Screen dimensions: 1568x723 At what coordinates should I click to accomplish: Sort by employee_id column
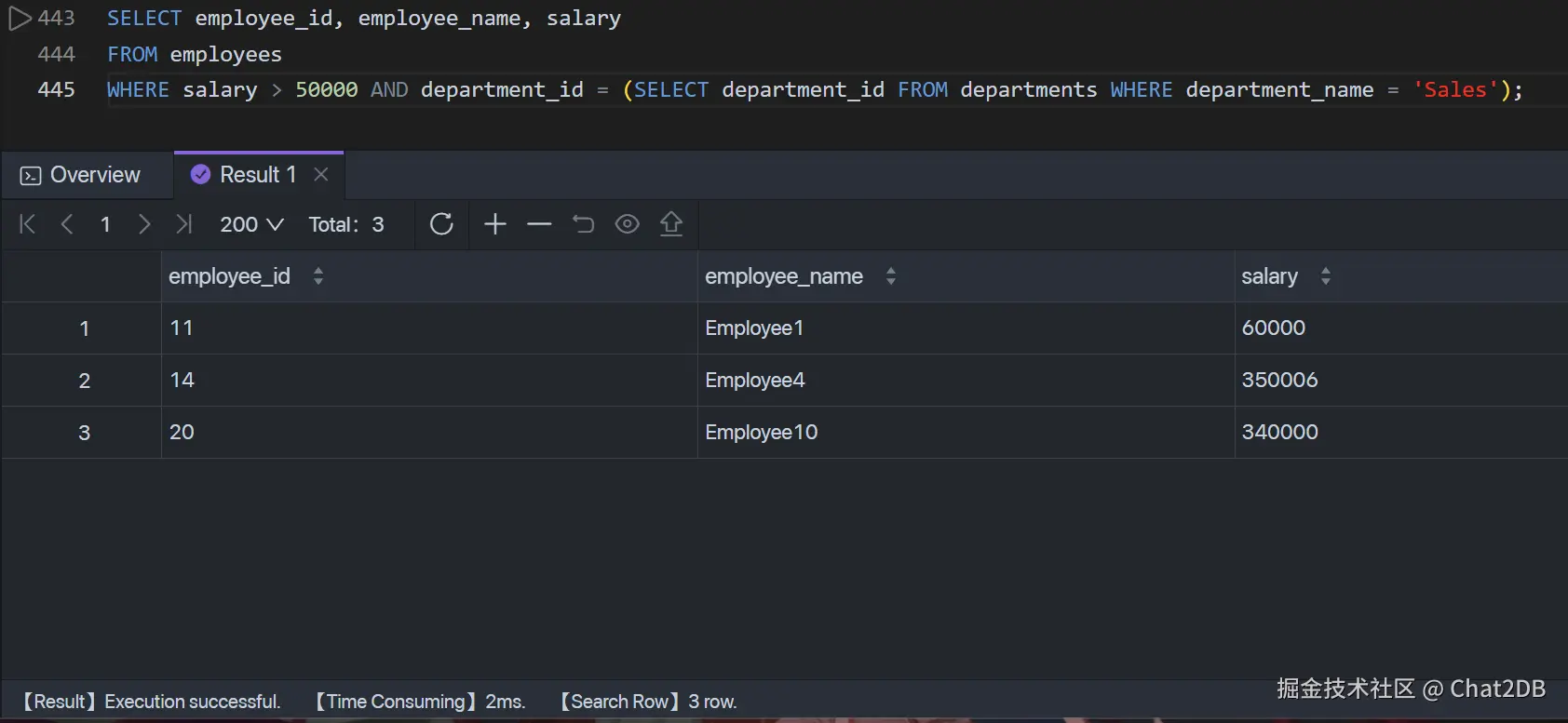[318, 276]
